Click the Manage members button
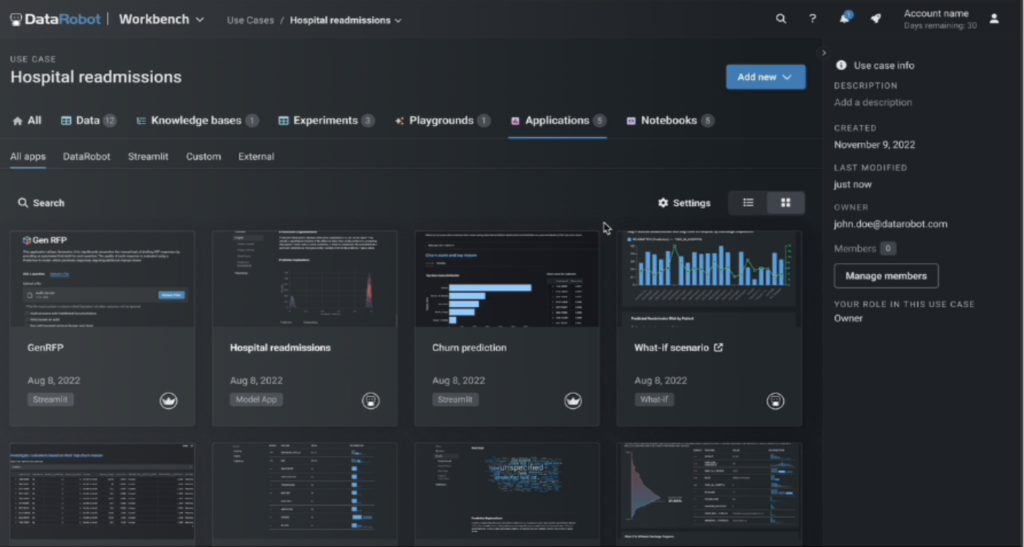The height and width of the screenshot is (547, 1024). (885, 276)
